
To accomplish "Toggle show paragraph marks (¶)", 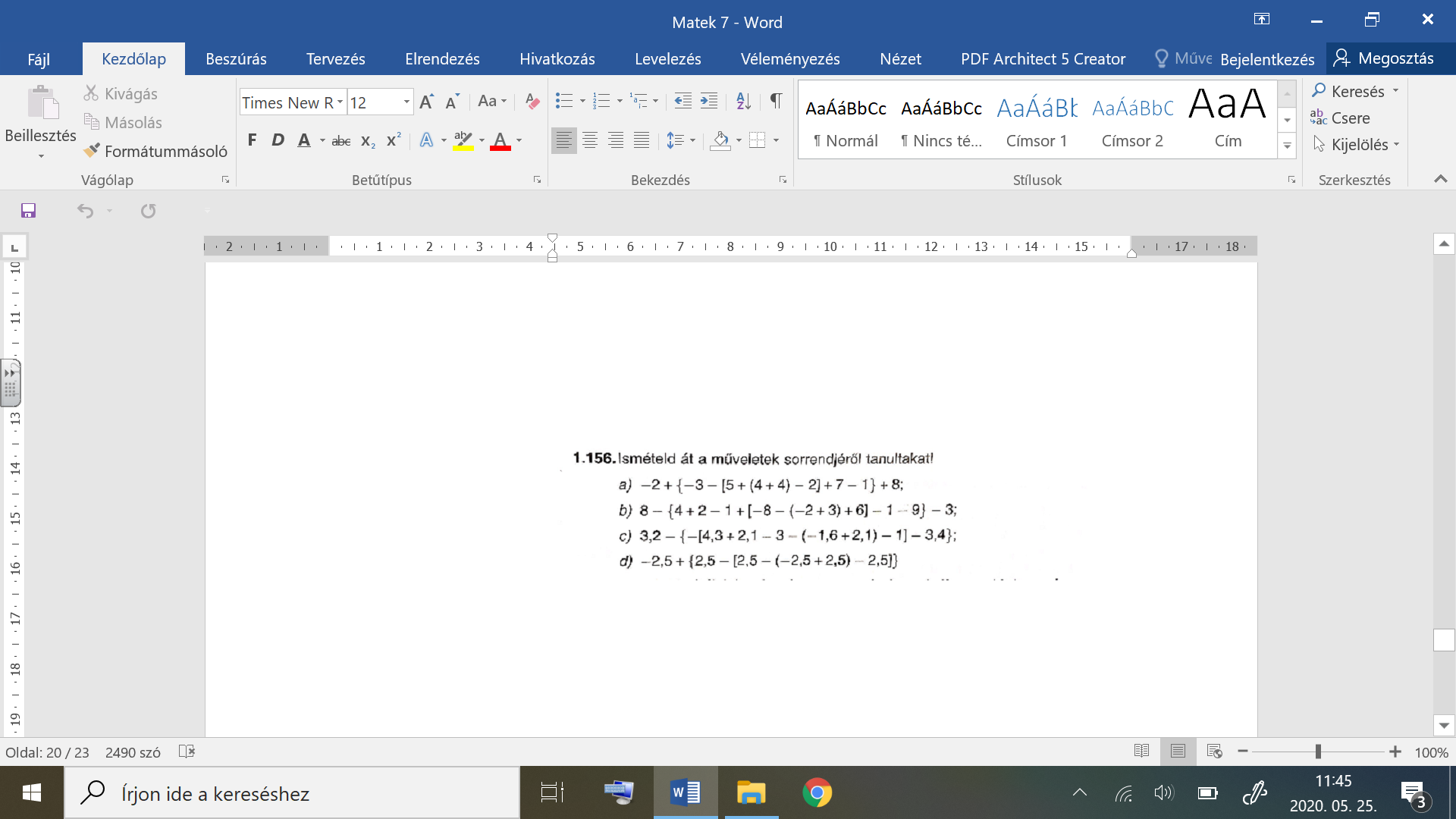I will [776, 101].
